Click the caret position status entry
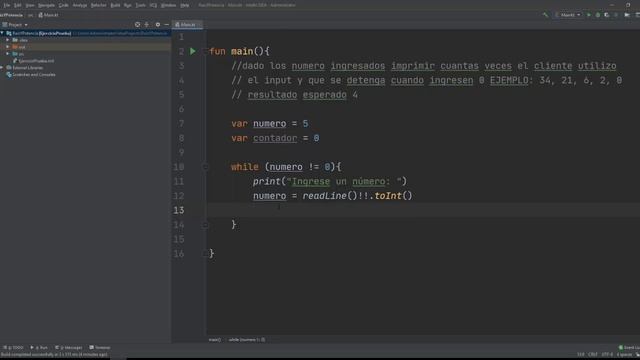This screenshot has height=360, width=640. (x=580, y=355)
